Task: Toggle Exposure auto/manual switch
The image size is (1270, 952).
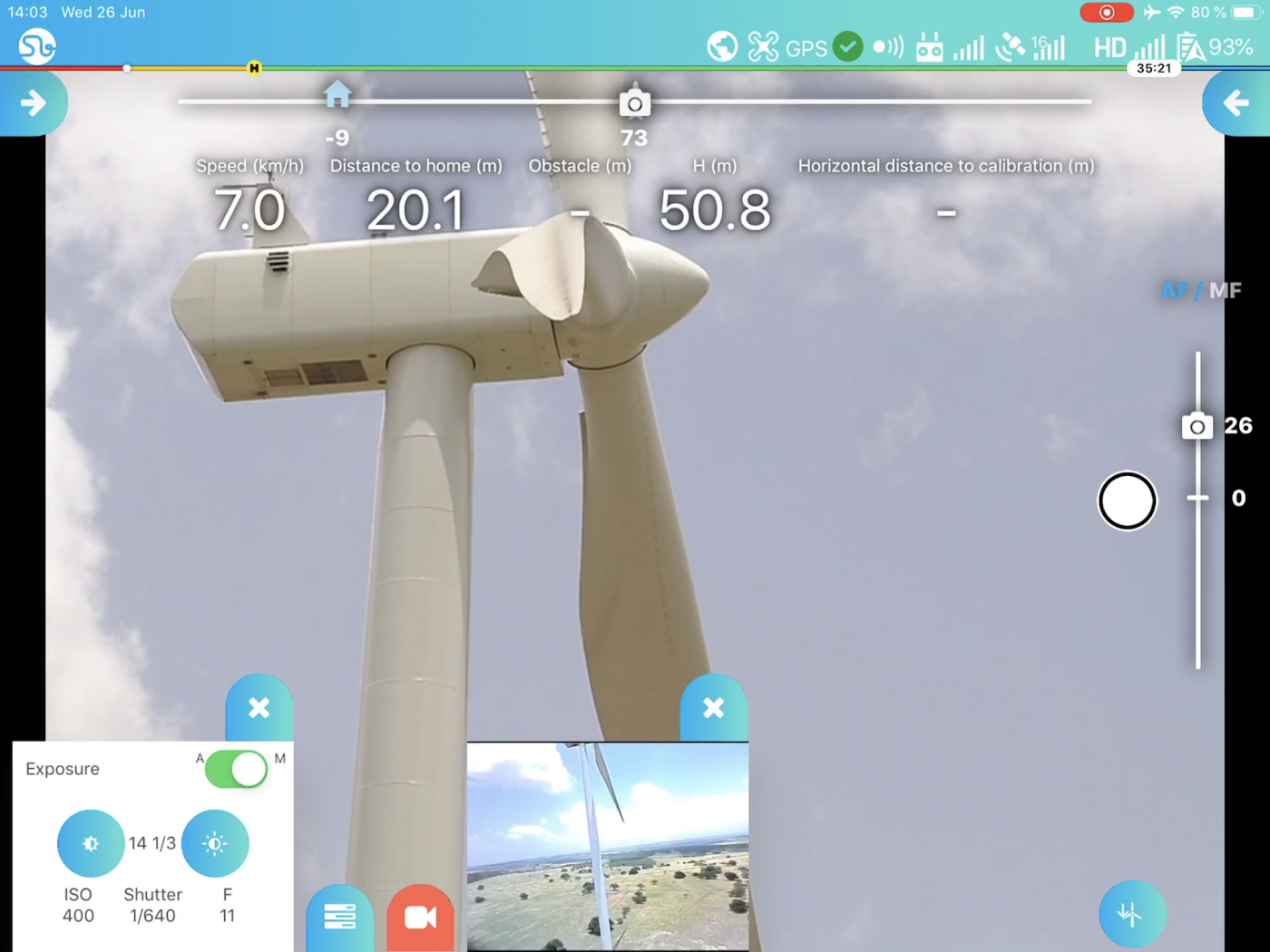Action: point(236,769)
